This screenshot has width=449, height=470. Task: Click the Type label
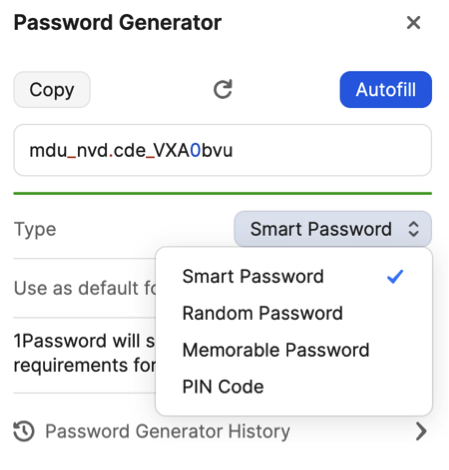35,229
